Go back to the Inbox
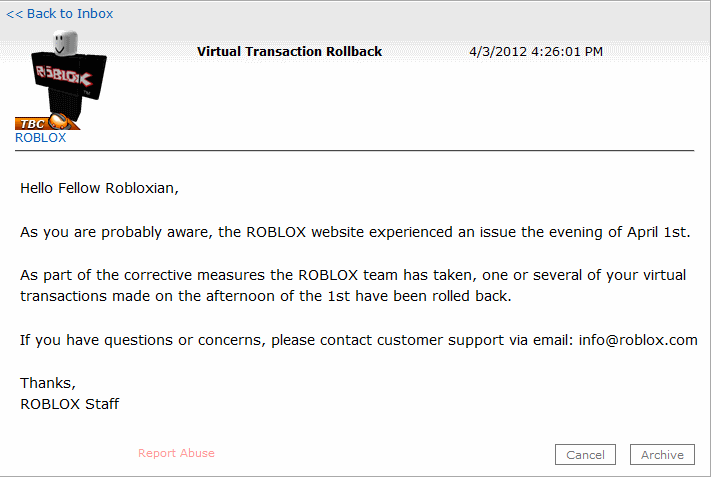 [59, 14]
